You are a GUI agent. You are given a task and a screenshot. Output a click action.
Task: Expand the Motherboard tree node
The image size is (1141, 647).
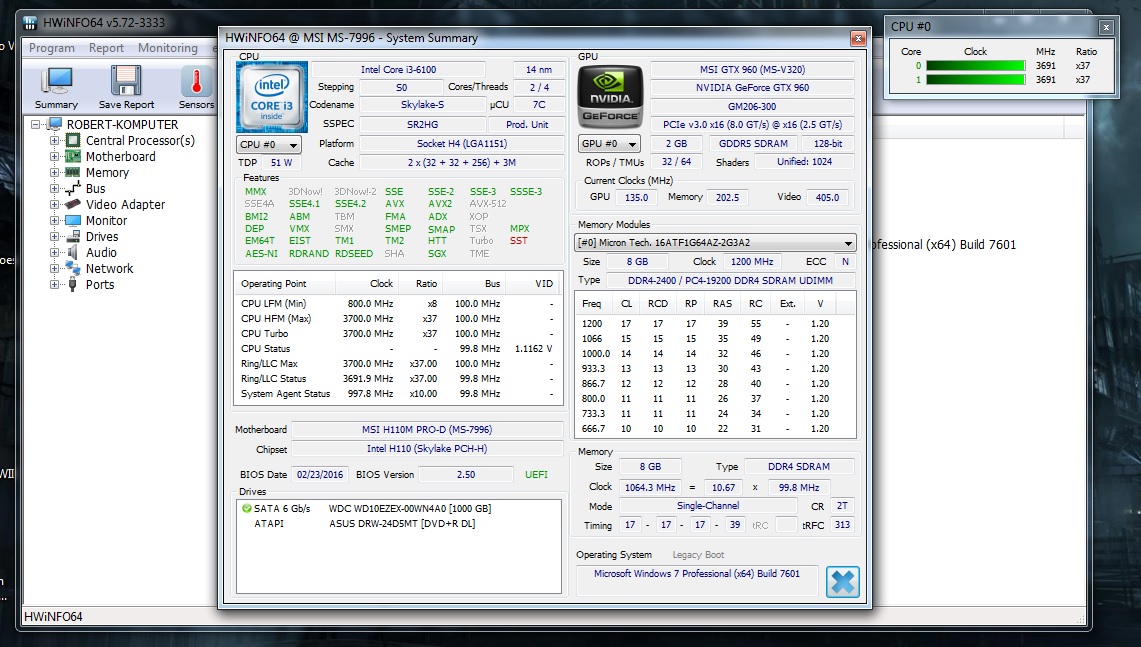coord(54,156)
